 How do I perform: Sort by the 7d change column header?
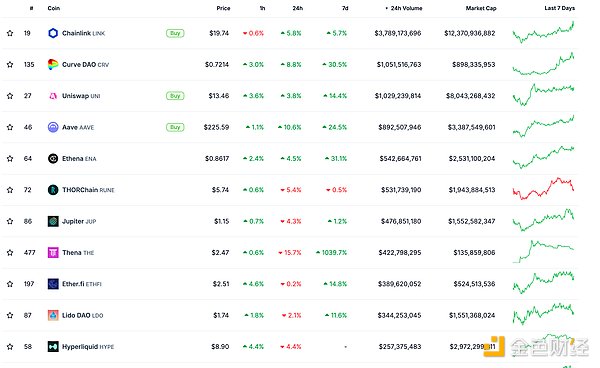pyautogui.click(x=345, y=8)
